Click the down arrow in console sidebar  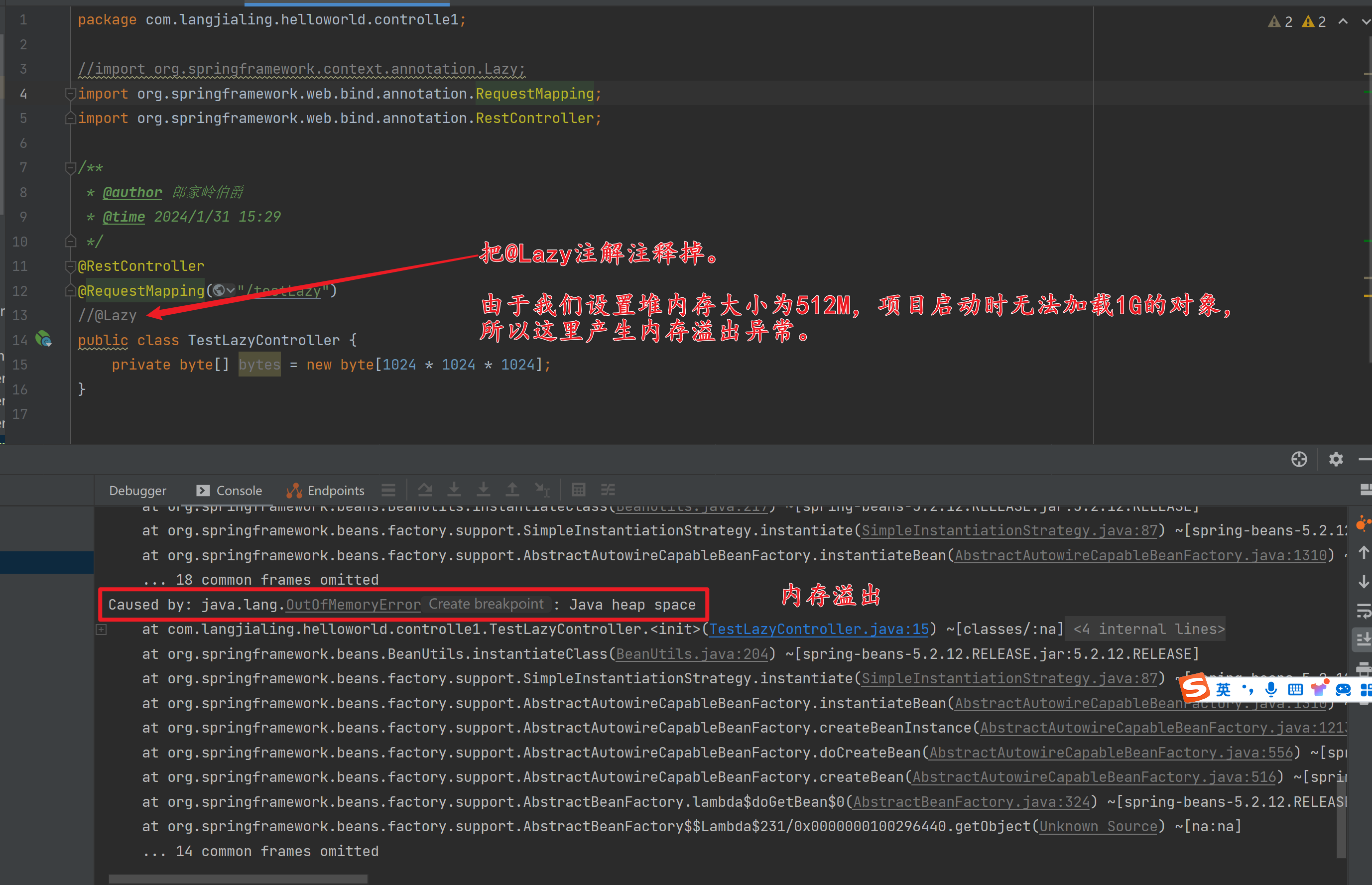(x=1364, y=582)
